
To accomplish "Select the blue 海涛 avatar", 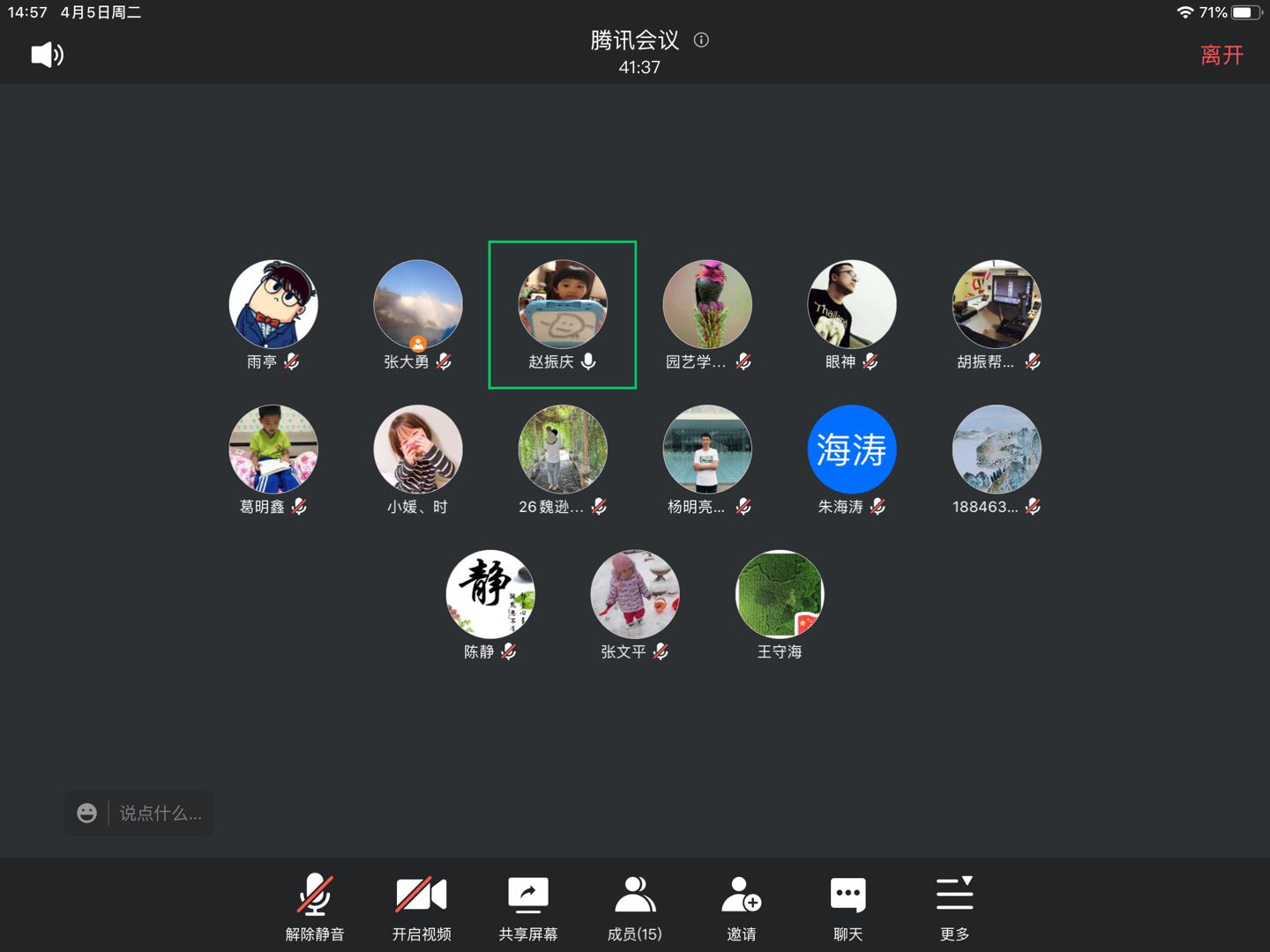I will (852, 450).
